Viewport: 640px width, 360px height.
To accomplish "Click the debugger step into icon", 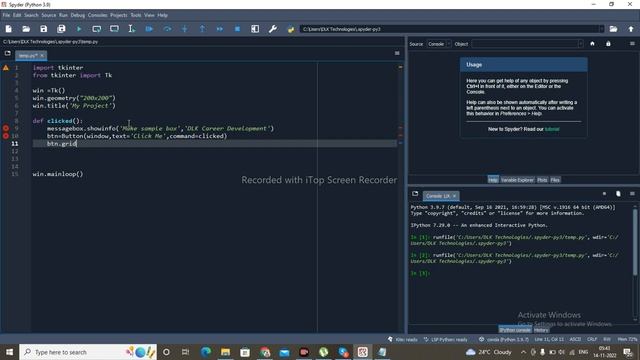I will (184, 29).
